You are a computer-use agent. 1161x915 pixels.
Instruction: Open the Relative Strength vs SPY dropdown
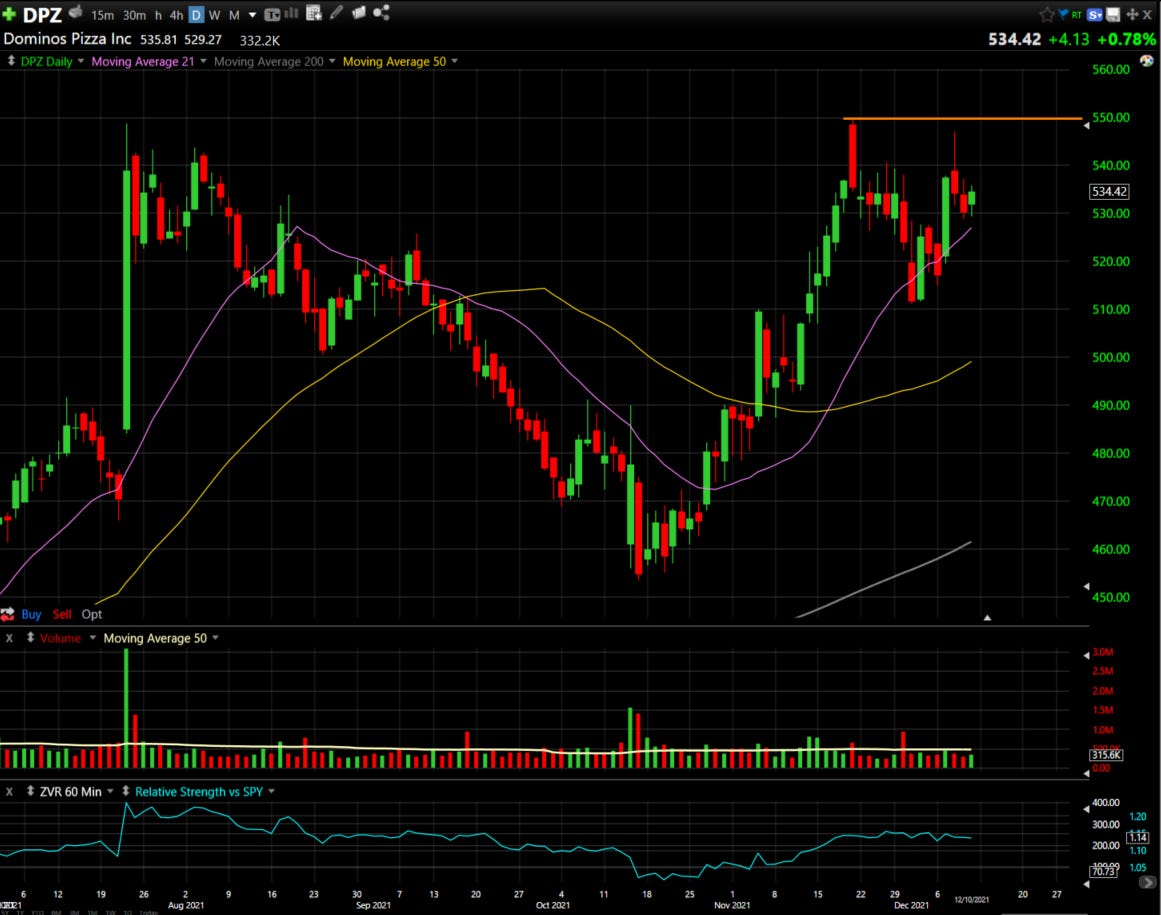[272, 792]
